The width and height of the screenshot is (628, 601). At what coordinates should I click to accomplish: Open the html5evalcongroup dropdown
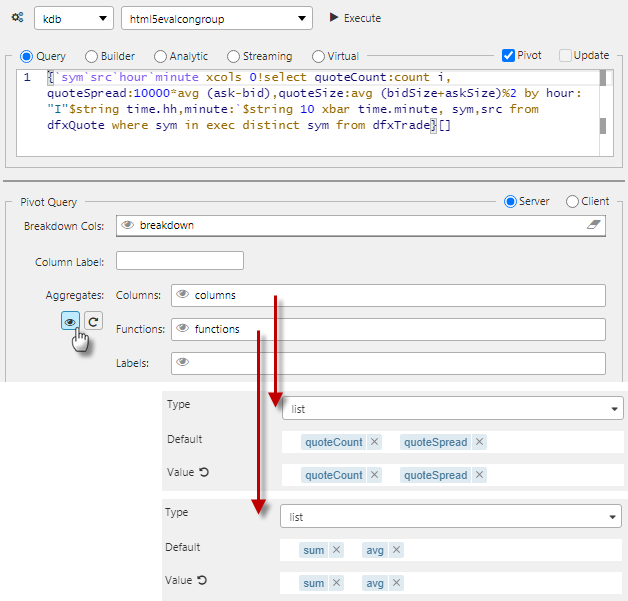pos(215,18)
